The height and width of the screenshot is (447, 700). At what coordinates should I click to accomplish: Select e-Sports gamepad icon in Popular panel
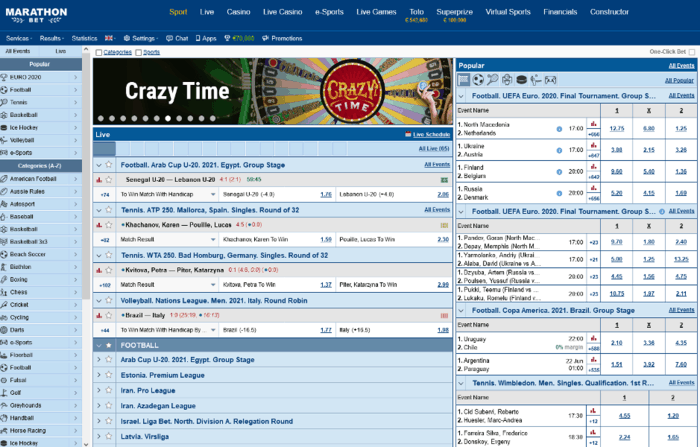point(550,80)
